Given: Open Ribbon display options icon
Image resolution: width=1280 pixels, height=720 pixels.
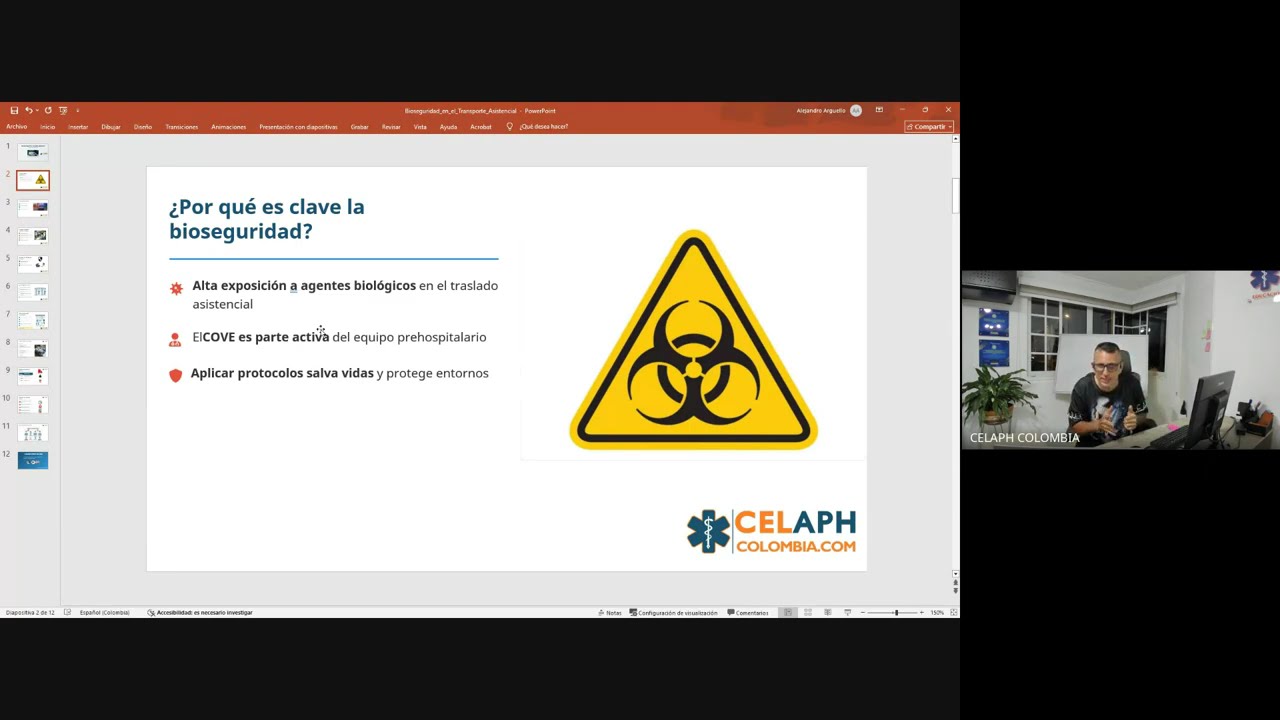Looking at the screenshot, I should (879, 110).
